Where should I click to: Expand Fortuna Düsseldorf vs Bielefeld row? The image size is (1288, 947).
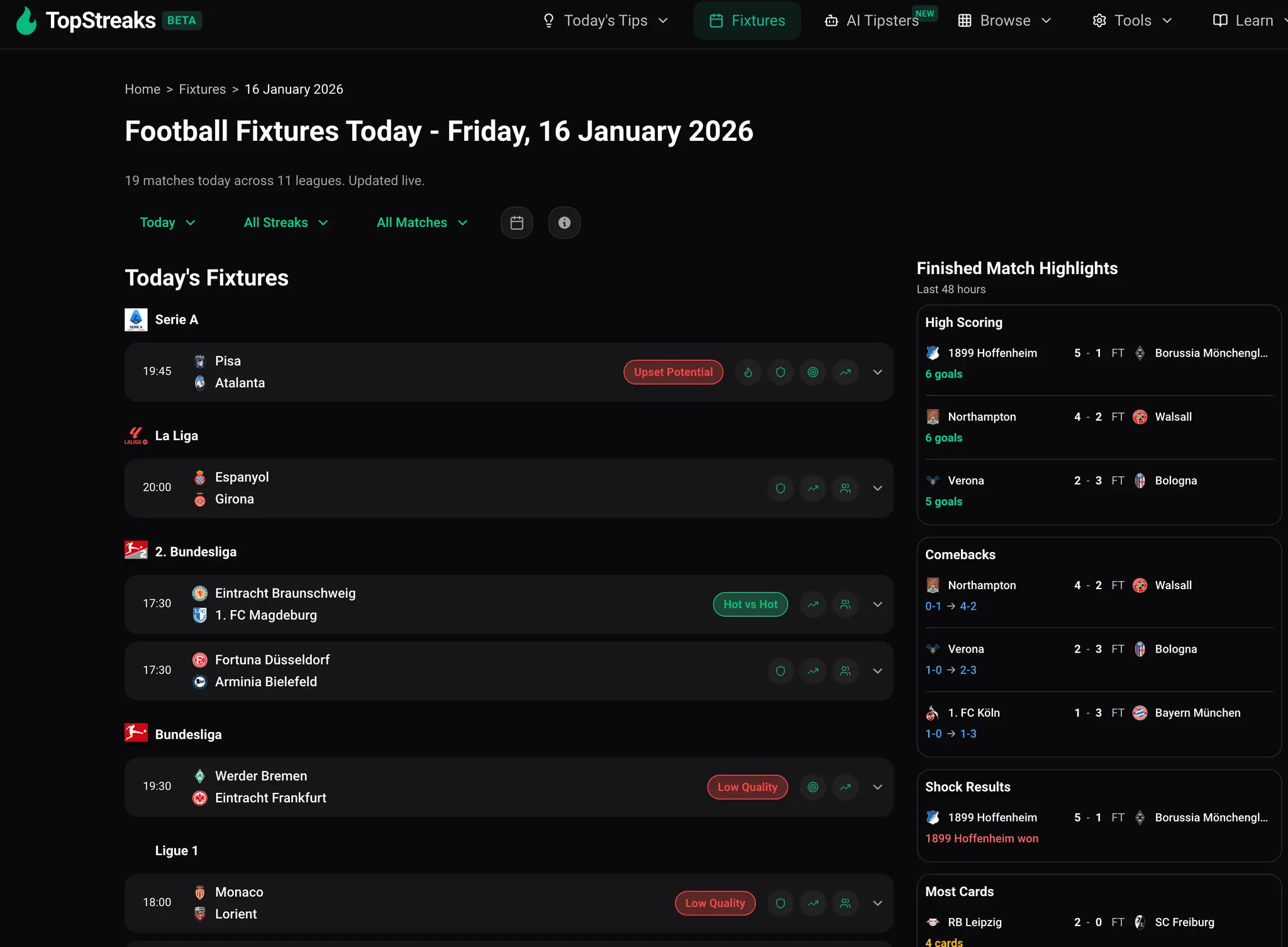[877, 671]
